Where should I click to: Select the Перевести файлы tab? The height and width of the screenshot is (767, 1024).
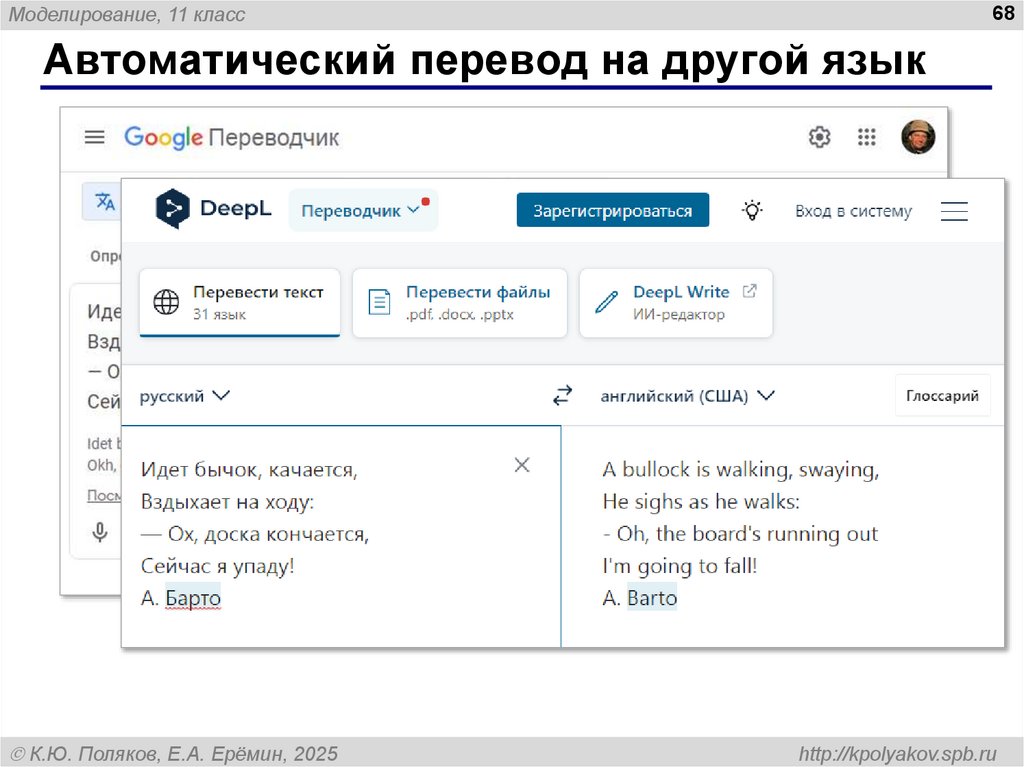point(460,302)
